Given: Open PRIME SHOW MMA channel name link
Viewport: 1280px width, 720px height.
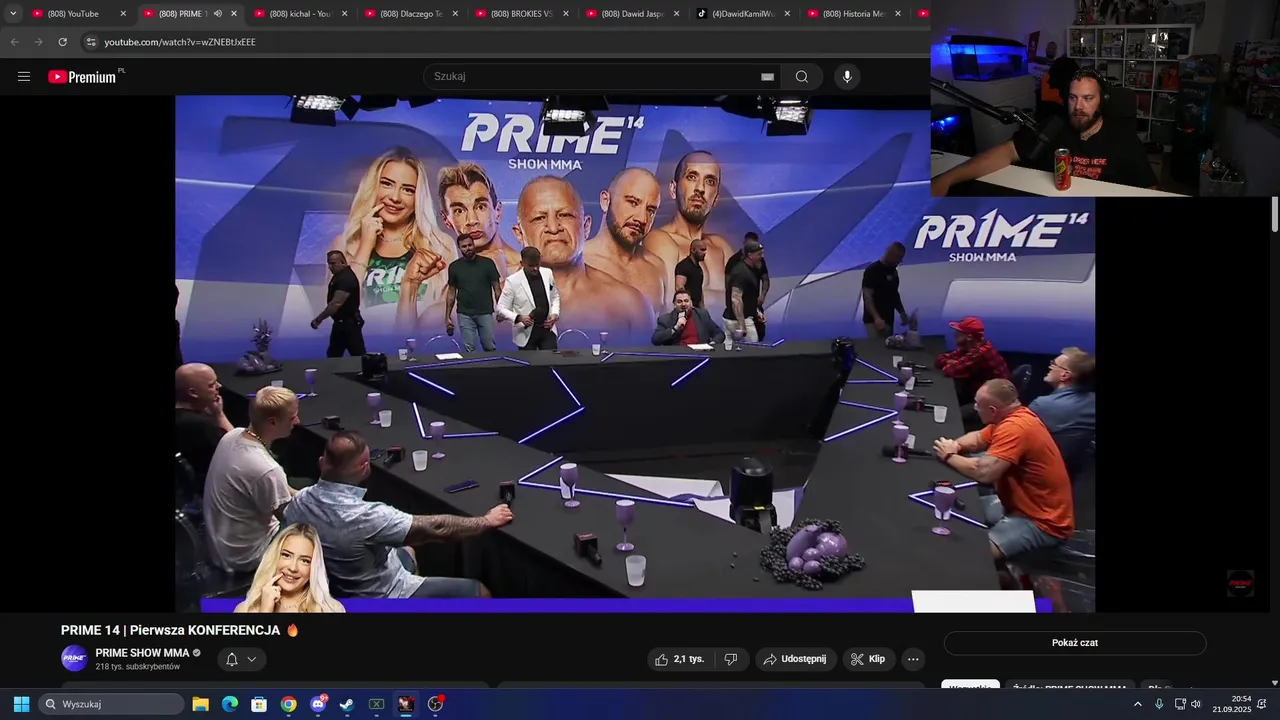Looking at the screenshot, I should 142,653.
